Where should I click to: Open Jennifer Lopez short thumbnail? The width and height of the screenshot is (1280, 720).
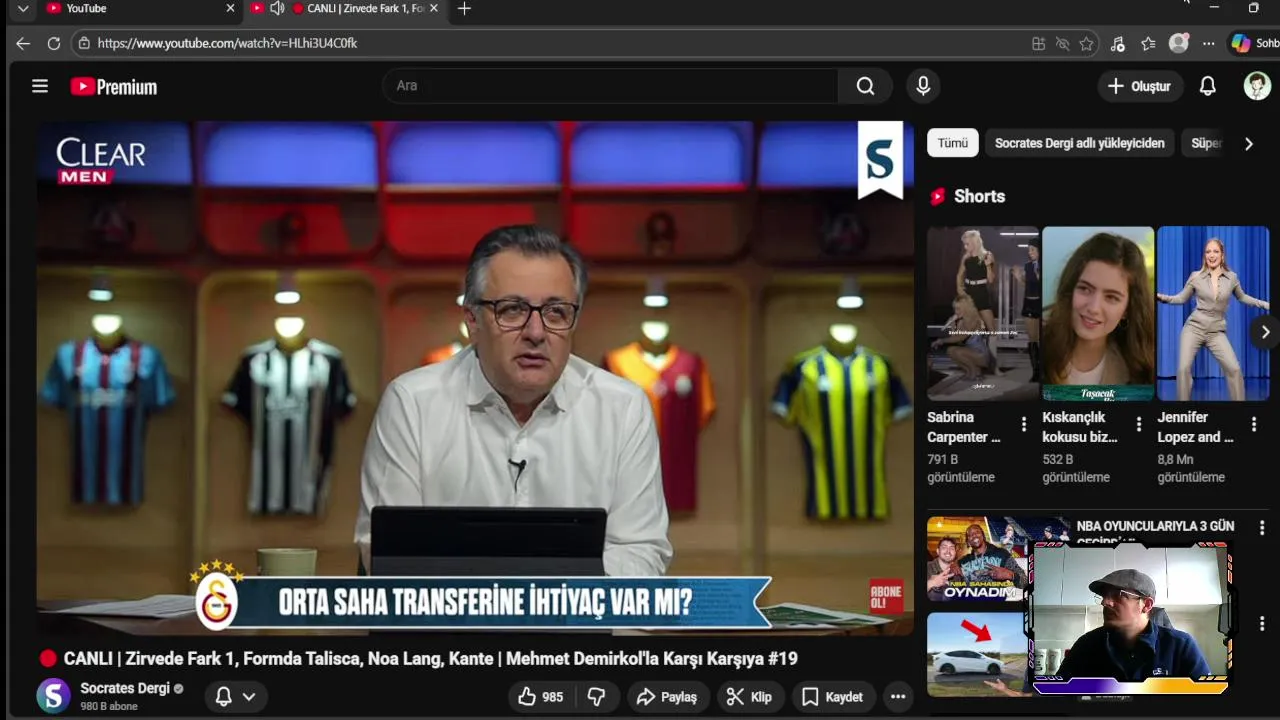coord(1213,313)
